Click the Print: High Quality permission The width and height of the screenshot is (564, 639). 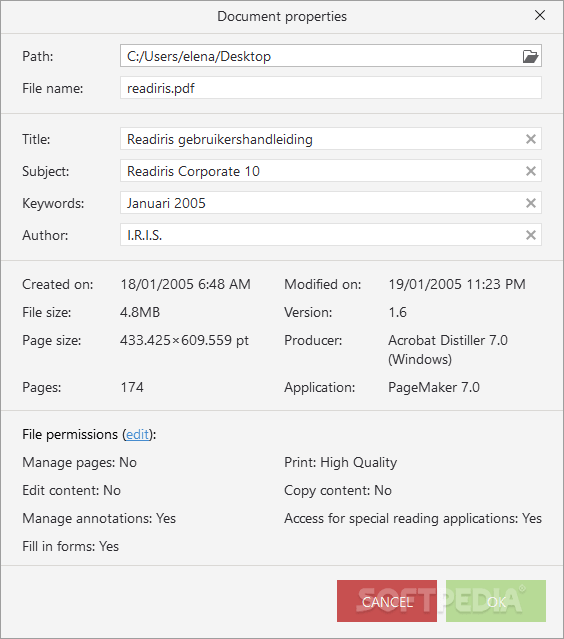click(340, 463)
